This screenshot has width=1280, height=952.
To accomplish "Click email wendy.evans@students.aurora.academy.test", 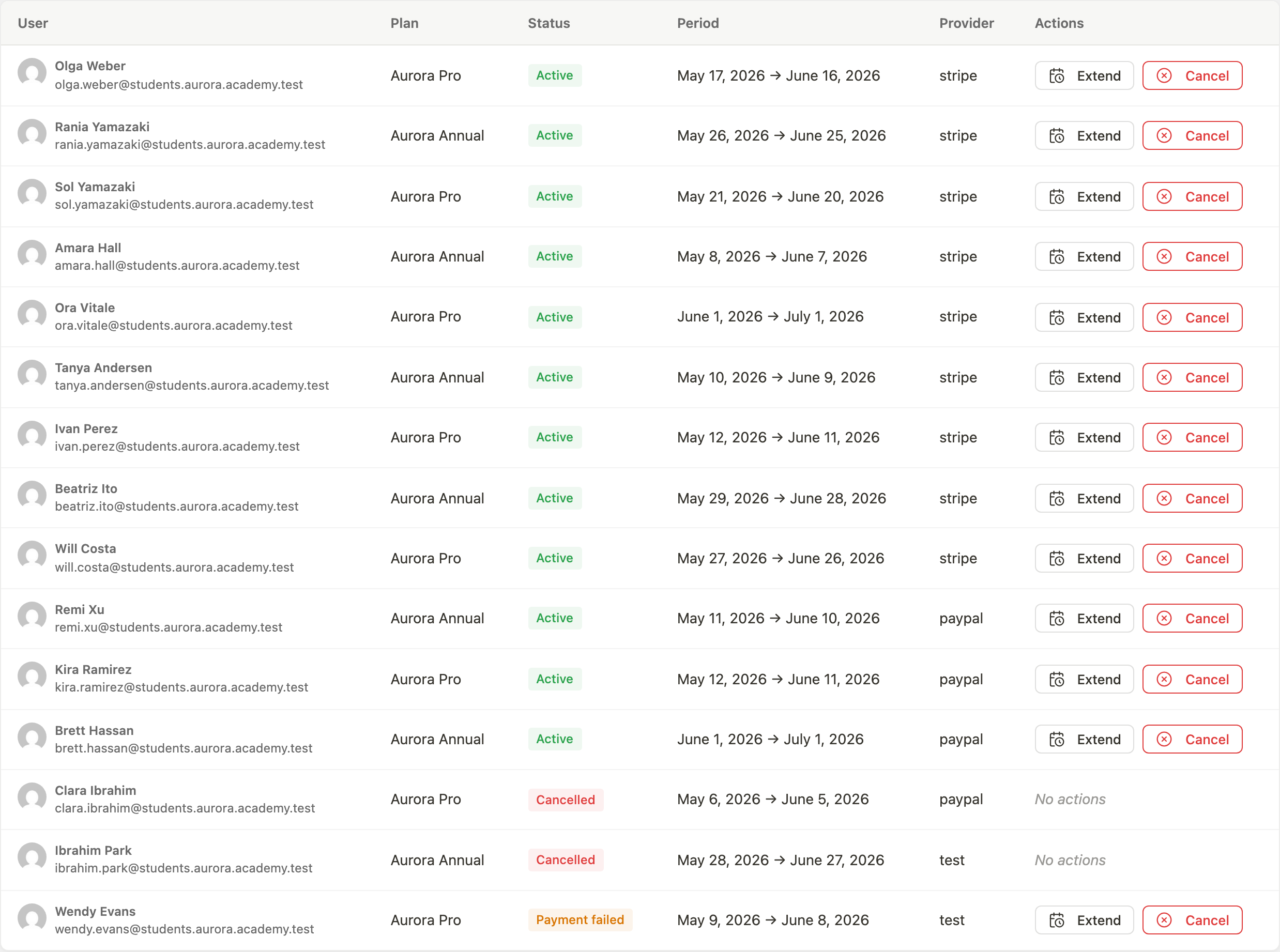I will pos(185,930).
